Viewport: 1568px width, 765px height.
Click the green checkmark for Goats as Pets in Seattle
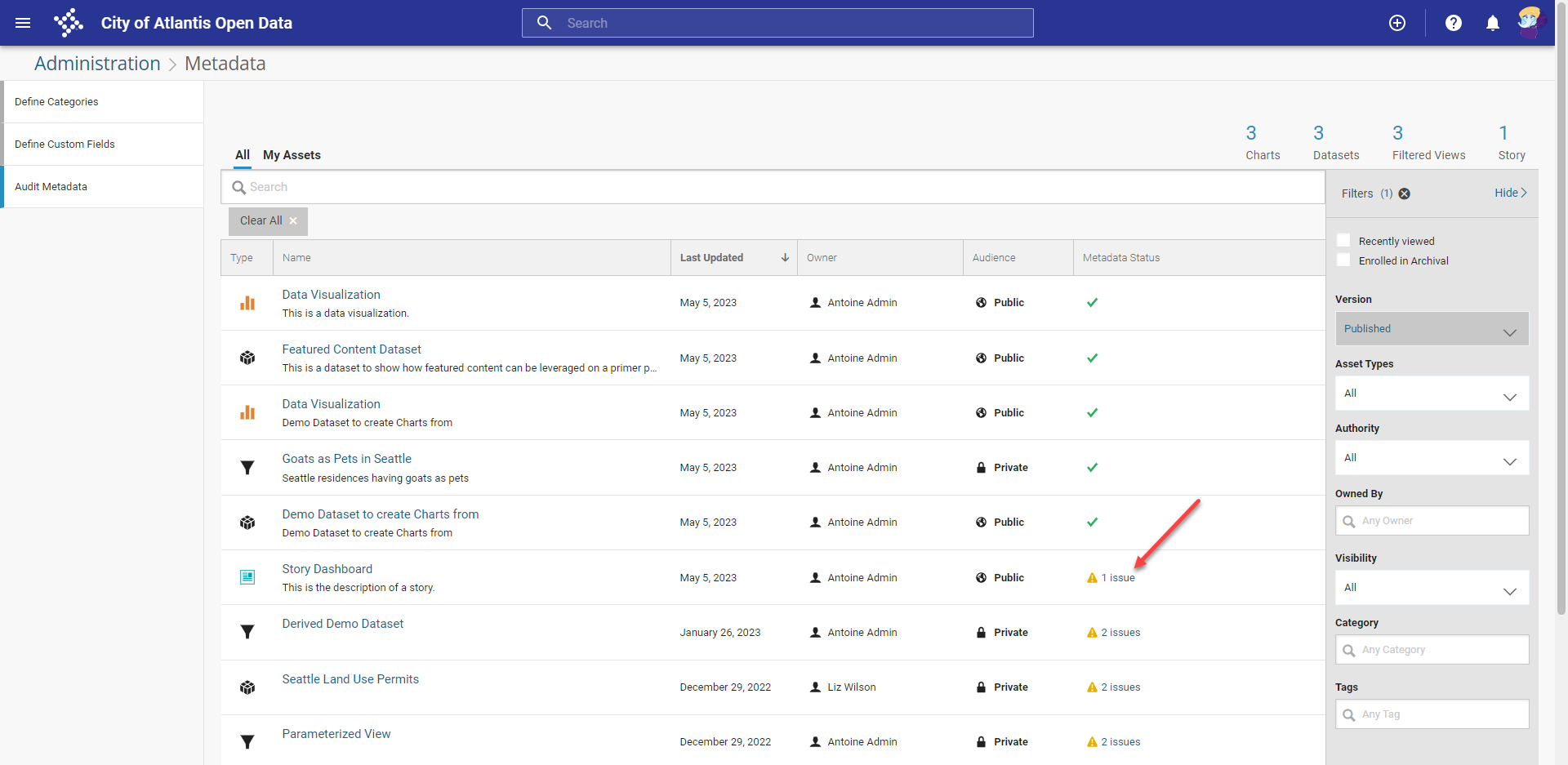pos(1092,468)
